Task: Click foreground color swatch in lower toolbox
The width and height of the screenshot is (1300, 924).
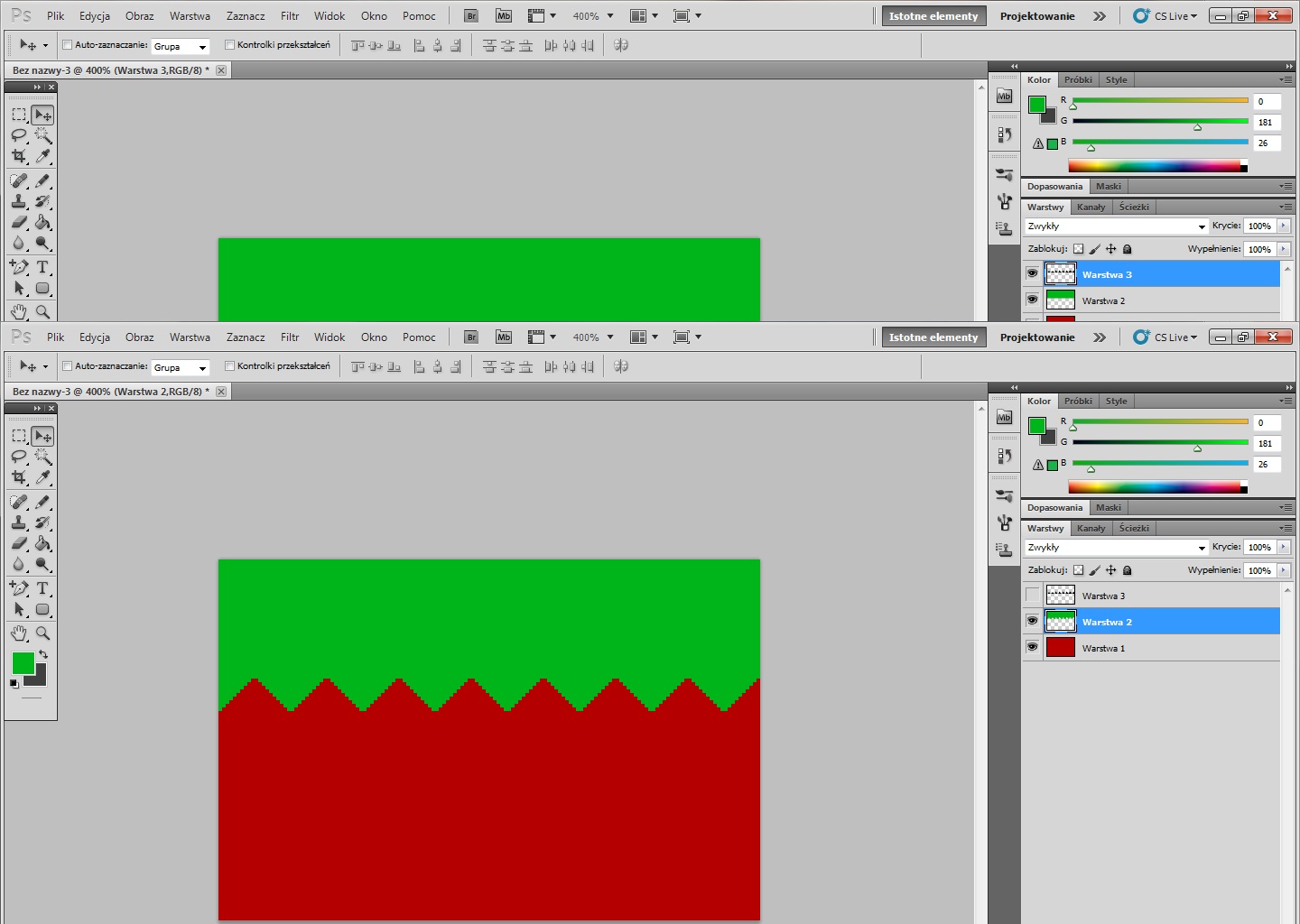Action: 23,663
